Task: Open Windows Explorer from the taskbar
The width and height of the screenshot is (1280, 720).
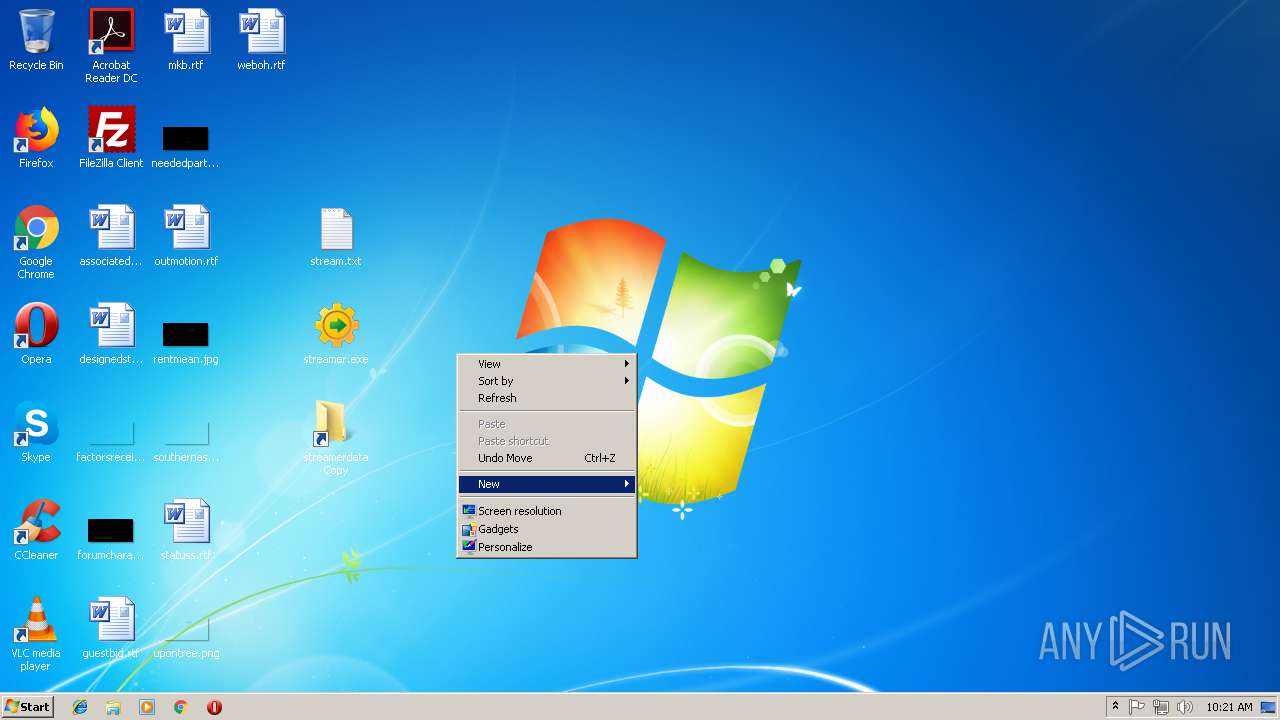Action: coord(113,707)
